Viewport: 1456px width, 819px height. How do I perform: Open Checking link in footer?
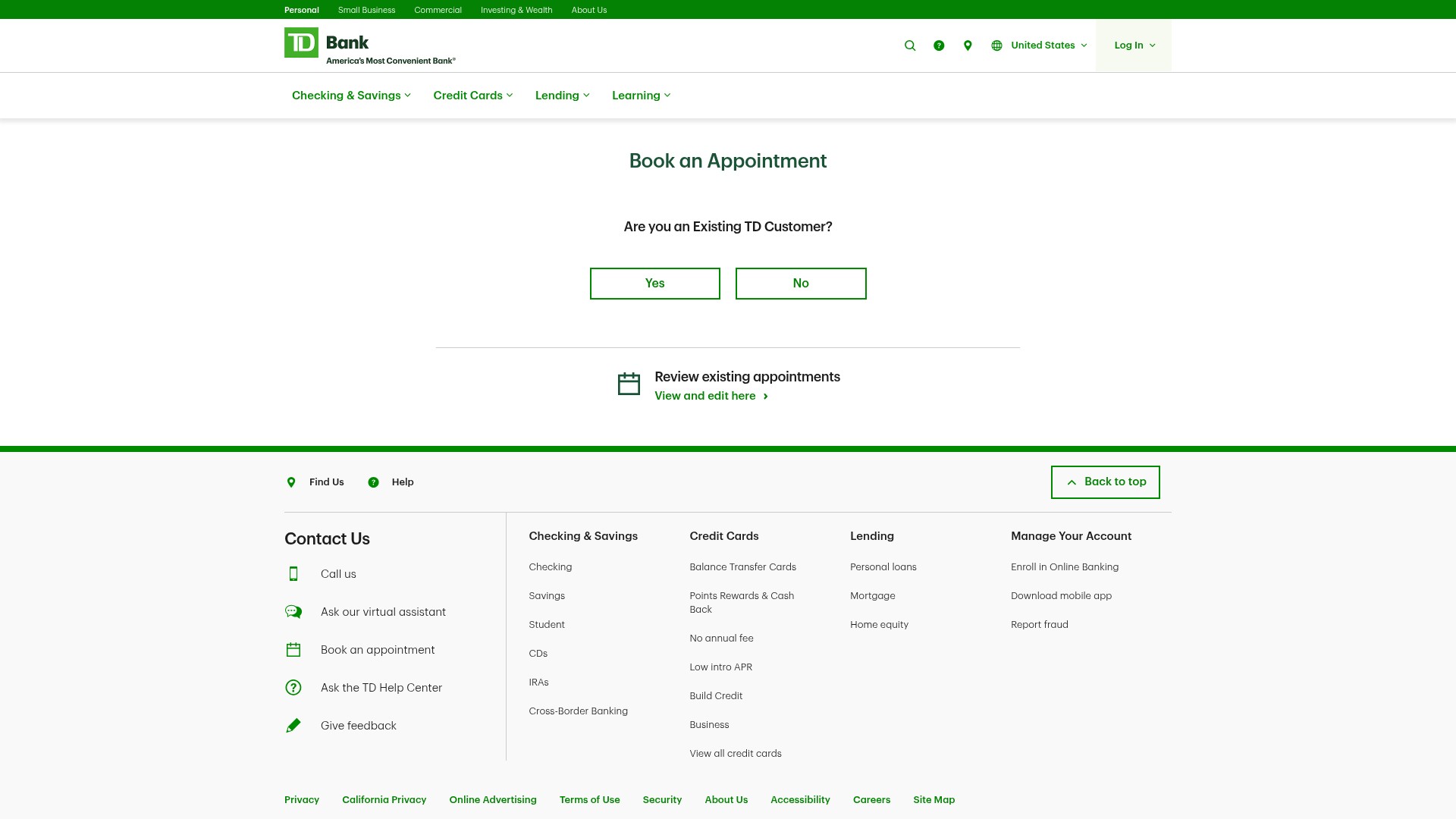pyautogui.click(x=551, y=567)
